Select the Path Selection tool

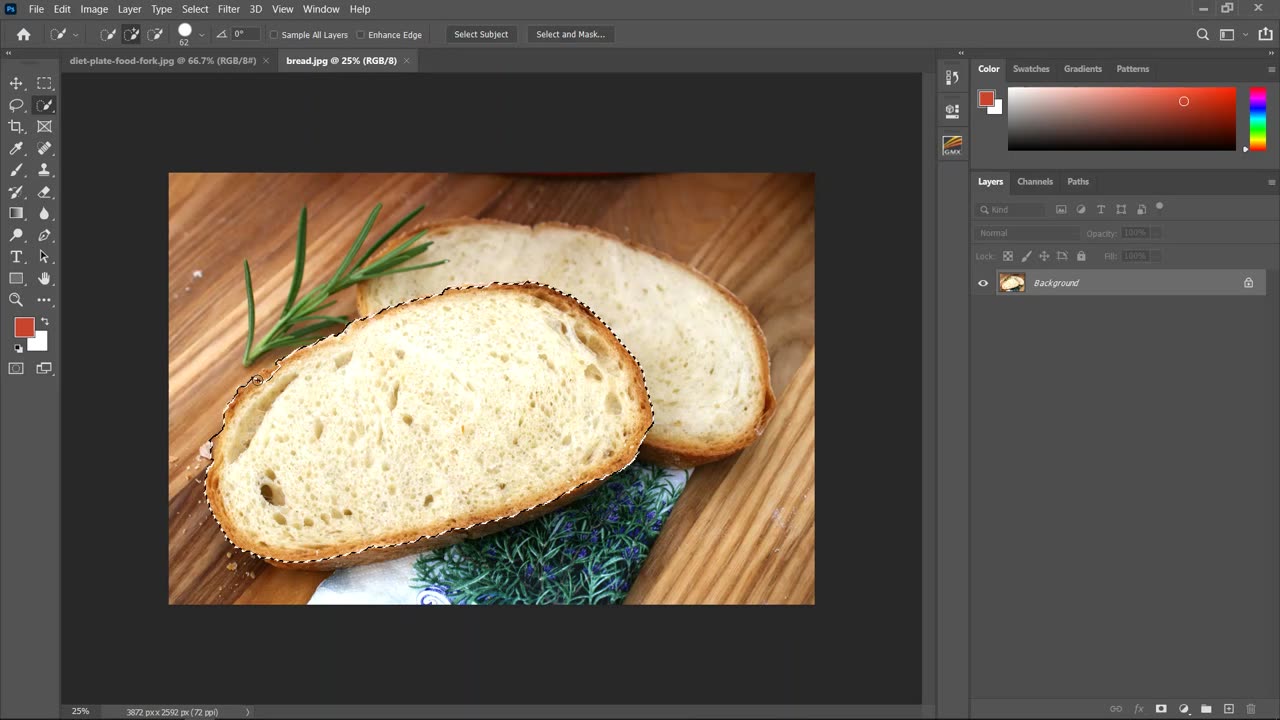pos(44,257)
